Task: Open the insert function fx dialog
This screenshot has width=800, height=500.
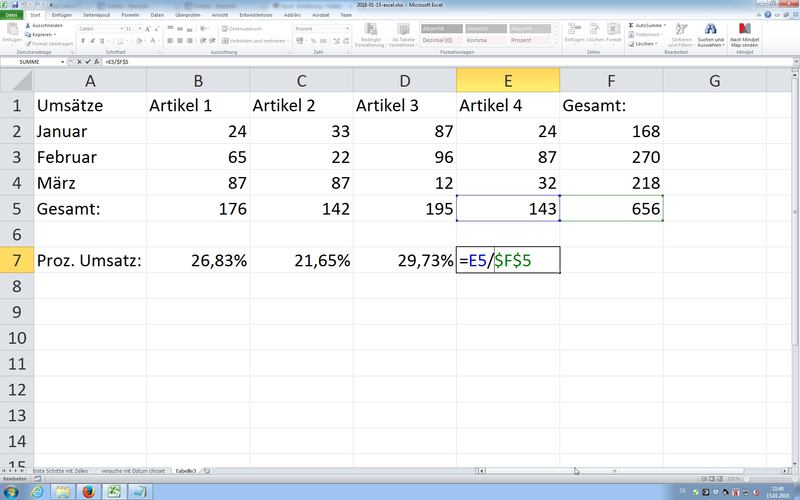Action: point(96,62)
